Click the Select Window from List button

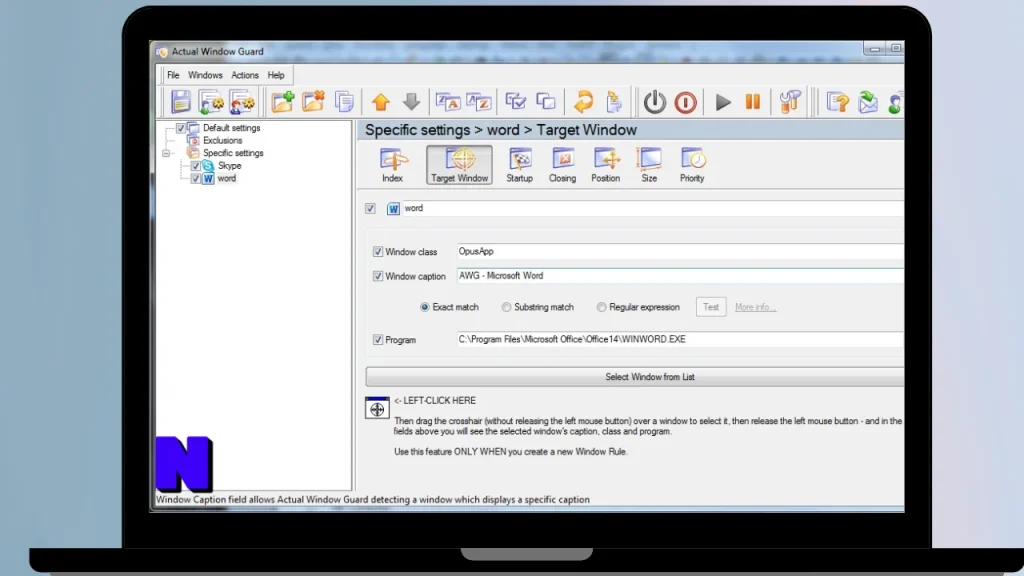(635, 377)
